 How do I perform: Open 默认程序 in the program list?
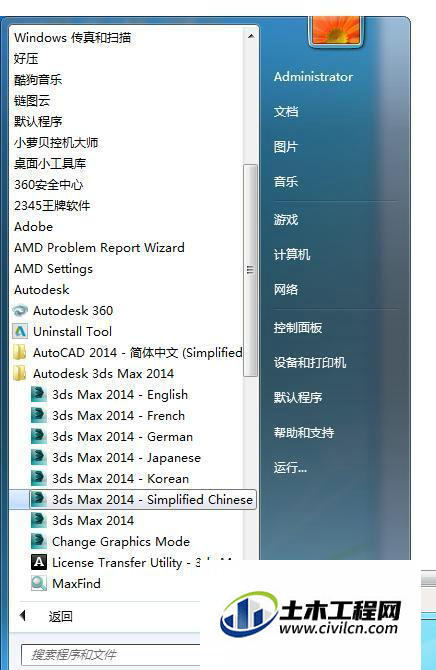38,121
